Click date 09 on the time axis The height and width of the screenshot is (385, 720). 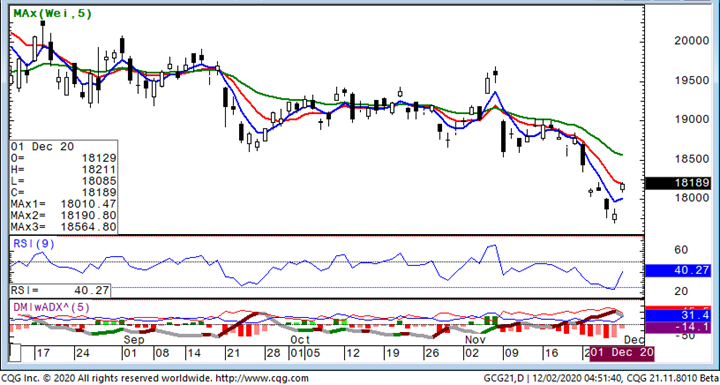tap(512, 354)
